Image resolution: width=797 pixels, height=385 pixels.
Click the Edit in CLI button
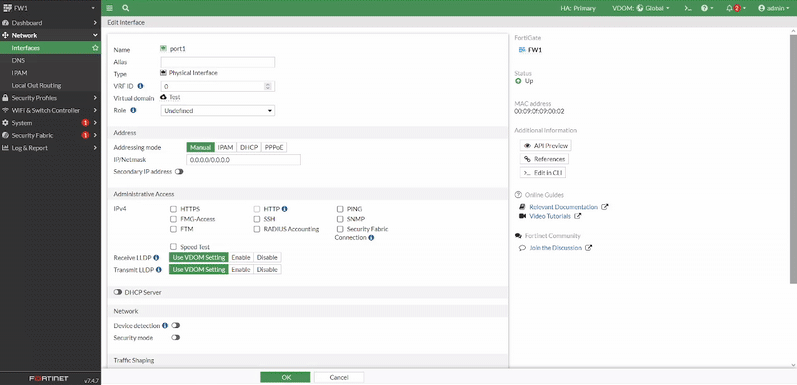pos(543,173)
